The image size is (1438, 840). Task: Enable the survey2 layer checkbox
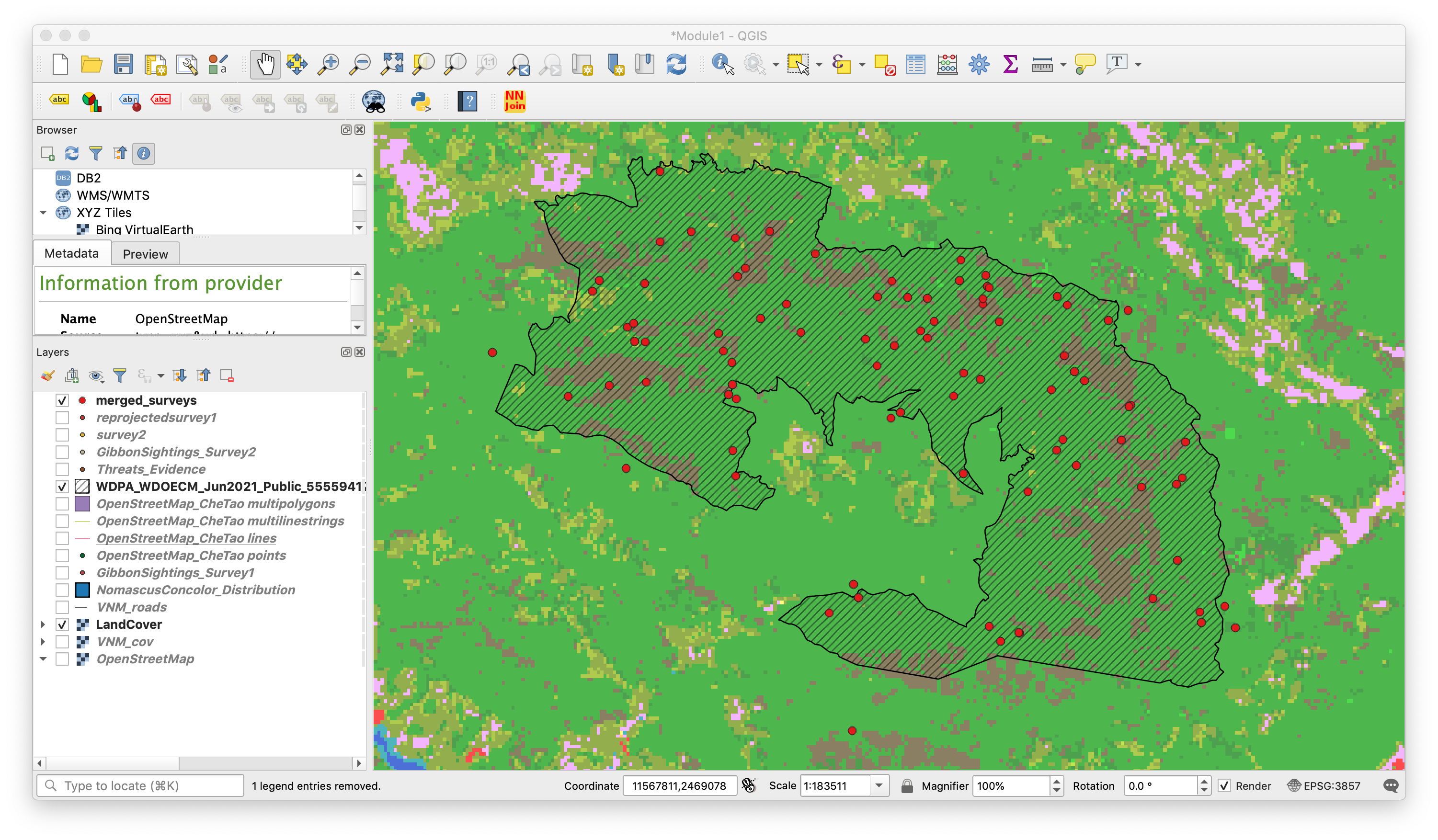[62, 435]
